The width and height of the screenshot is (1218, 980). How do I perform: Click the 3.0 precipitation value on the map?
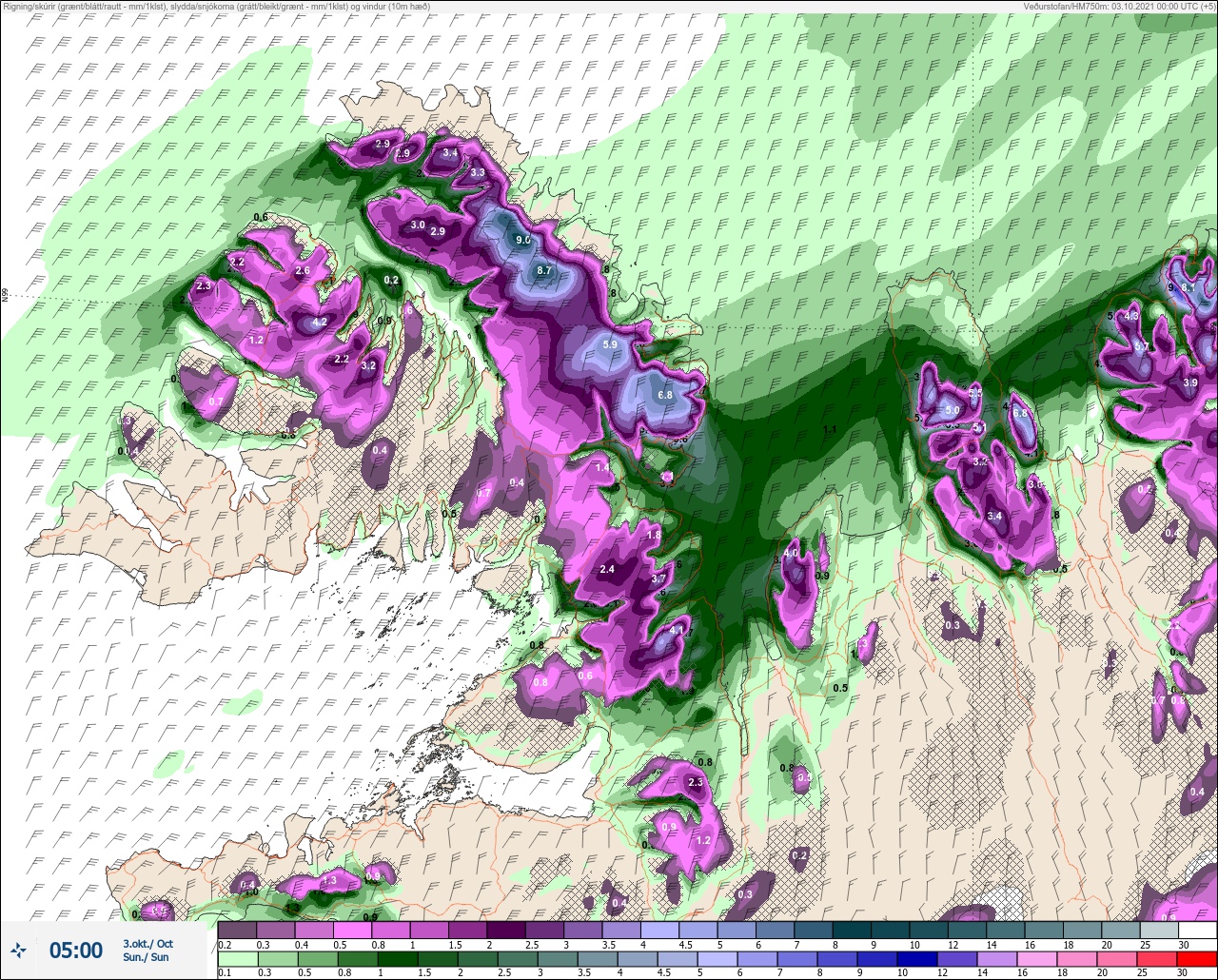(x=418, y=225)
